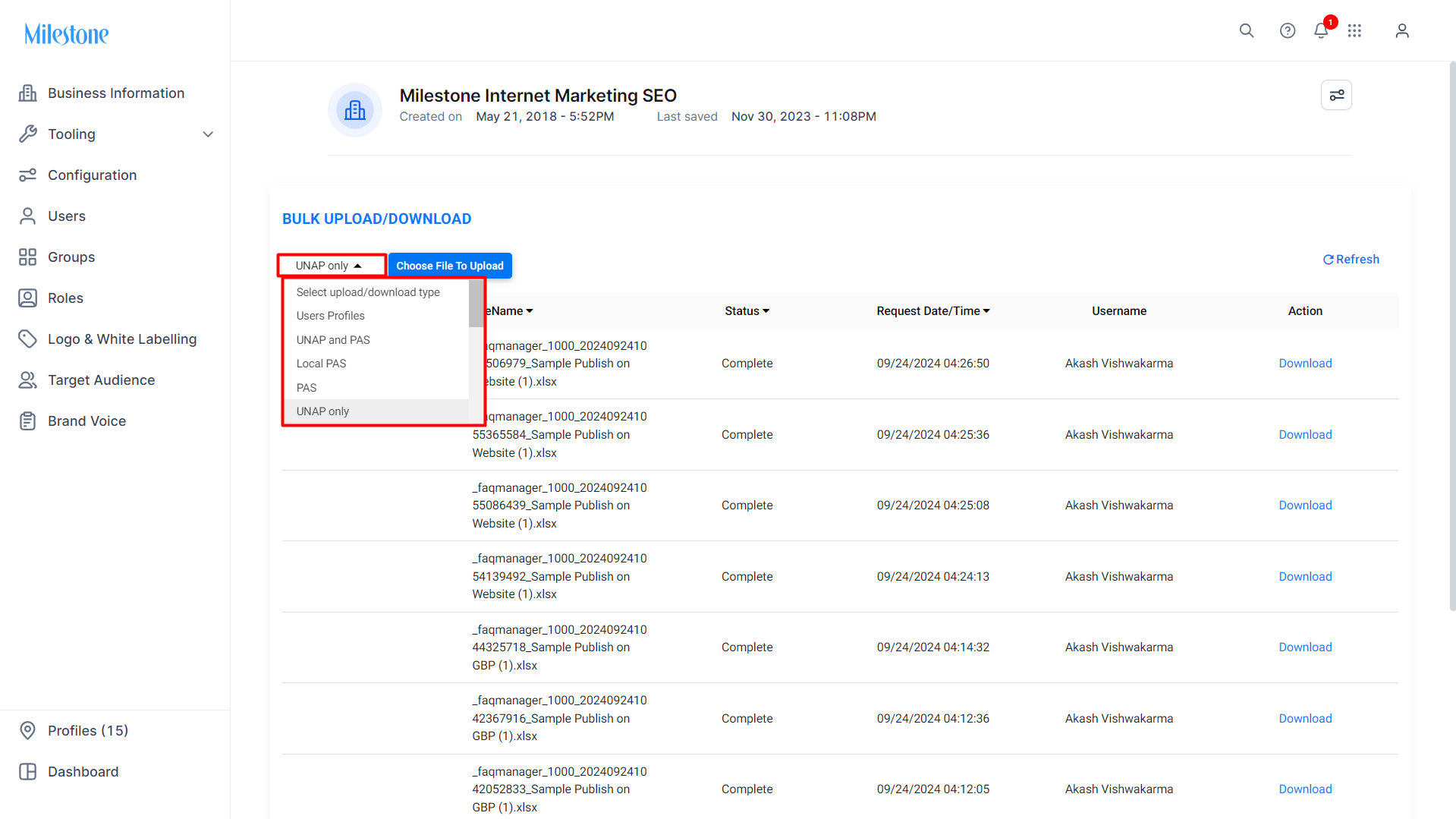The image size is (1456, 819).
Task: Download file requested at 04:12:05
Action: (x=1305, y=789)
